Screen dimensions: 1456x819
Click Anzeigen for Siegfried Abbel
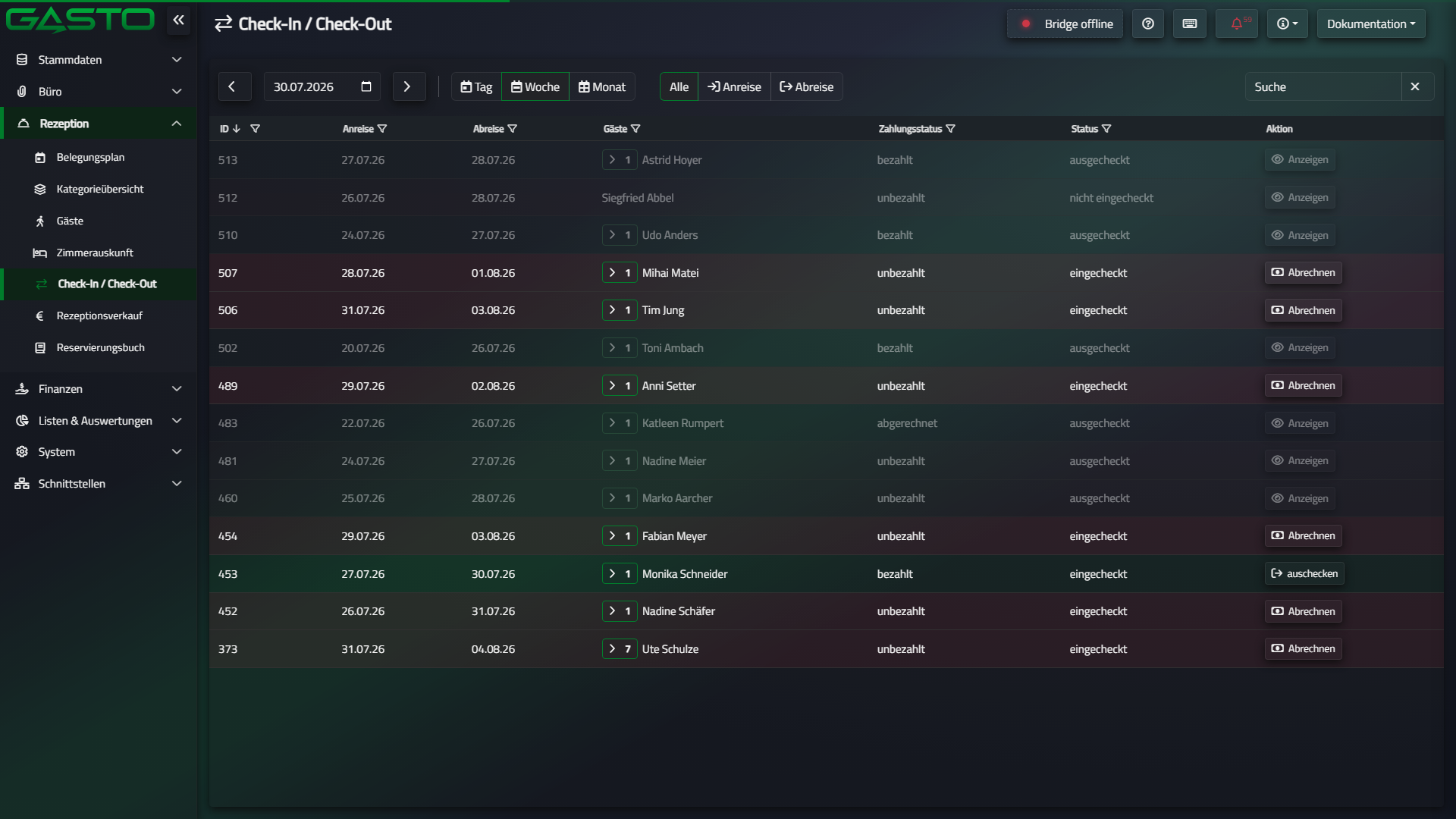click(x=1300, y=197)
